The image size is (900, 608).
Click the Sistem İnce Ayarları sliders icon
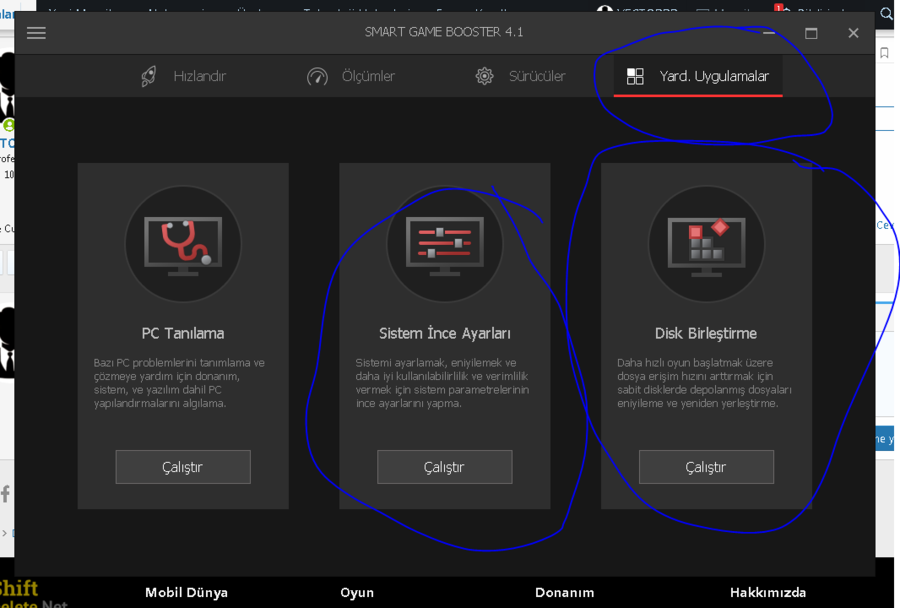(x=445, y=244)
